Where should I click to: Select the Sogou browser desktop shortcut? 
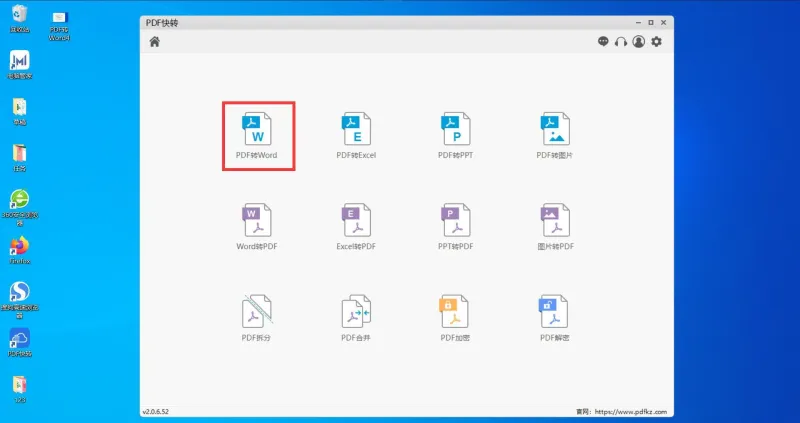(x=19, y=300)
